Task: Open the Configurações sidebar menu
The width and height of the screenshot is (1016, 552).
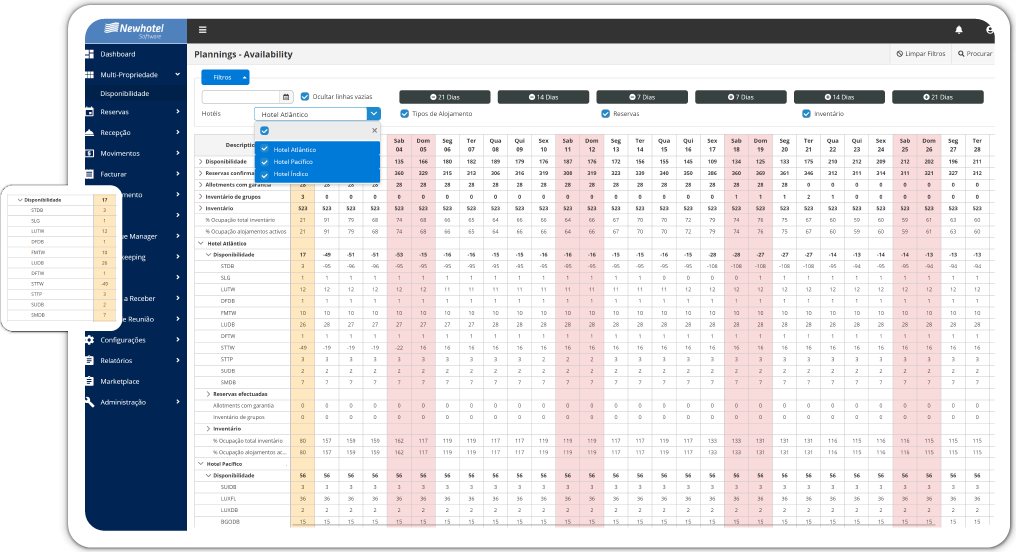Action: [x=123, y=340]
